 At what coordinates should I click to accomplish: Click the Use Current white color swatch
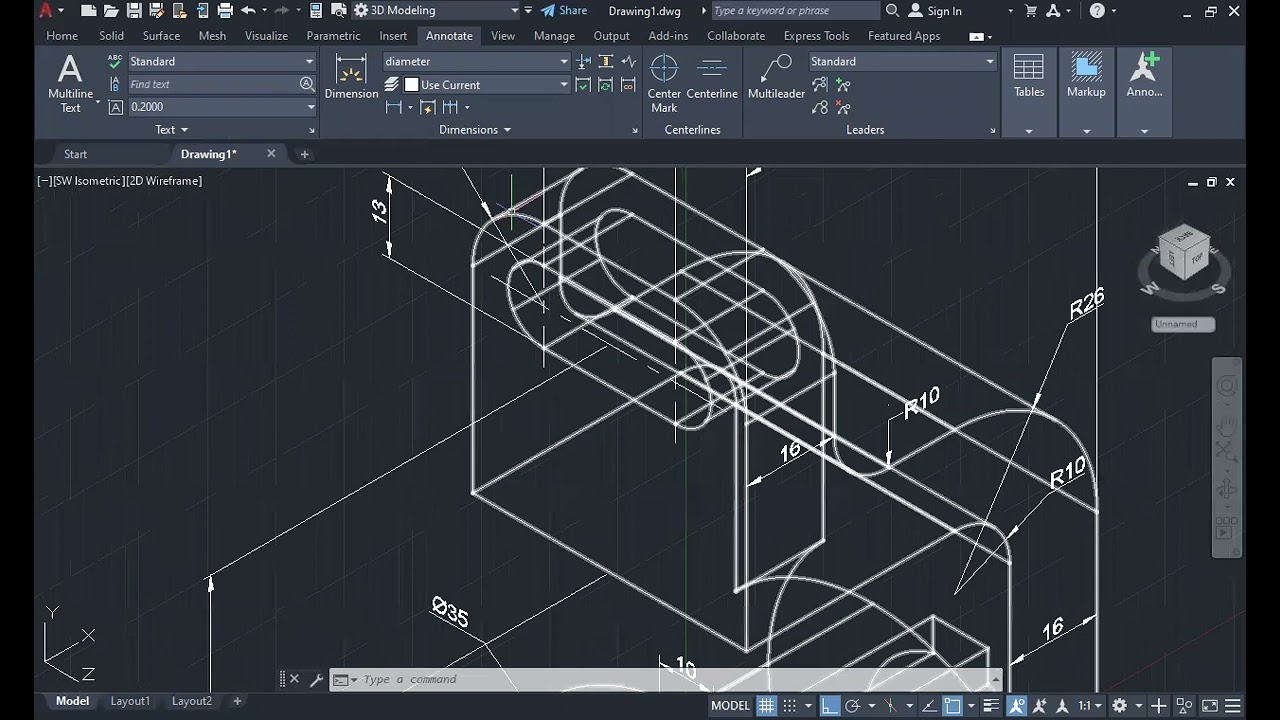[x=411, y=85]
